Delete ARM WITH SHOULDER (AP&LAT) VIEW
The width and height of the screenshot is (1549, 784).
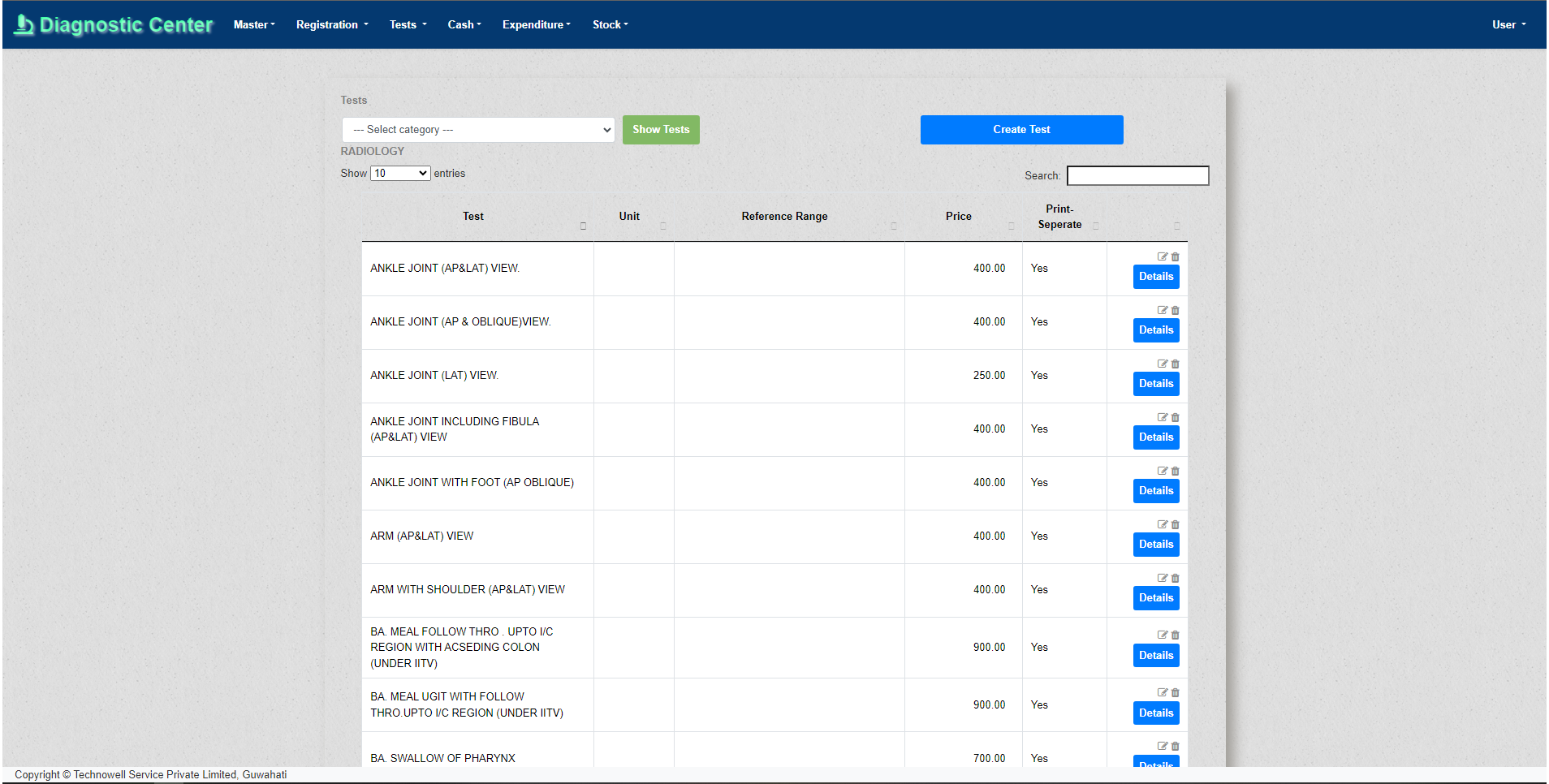pyautogui.click(x=1176, y=578)
